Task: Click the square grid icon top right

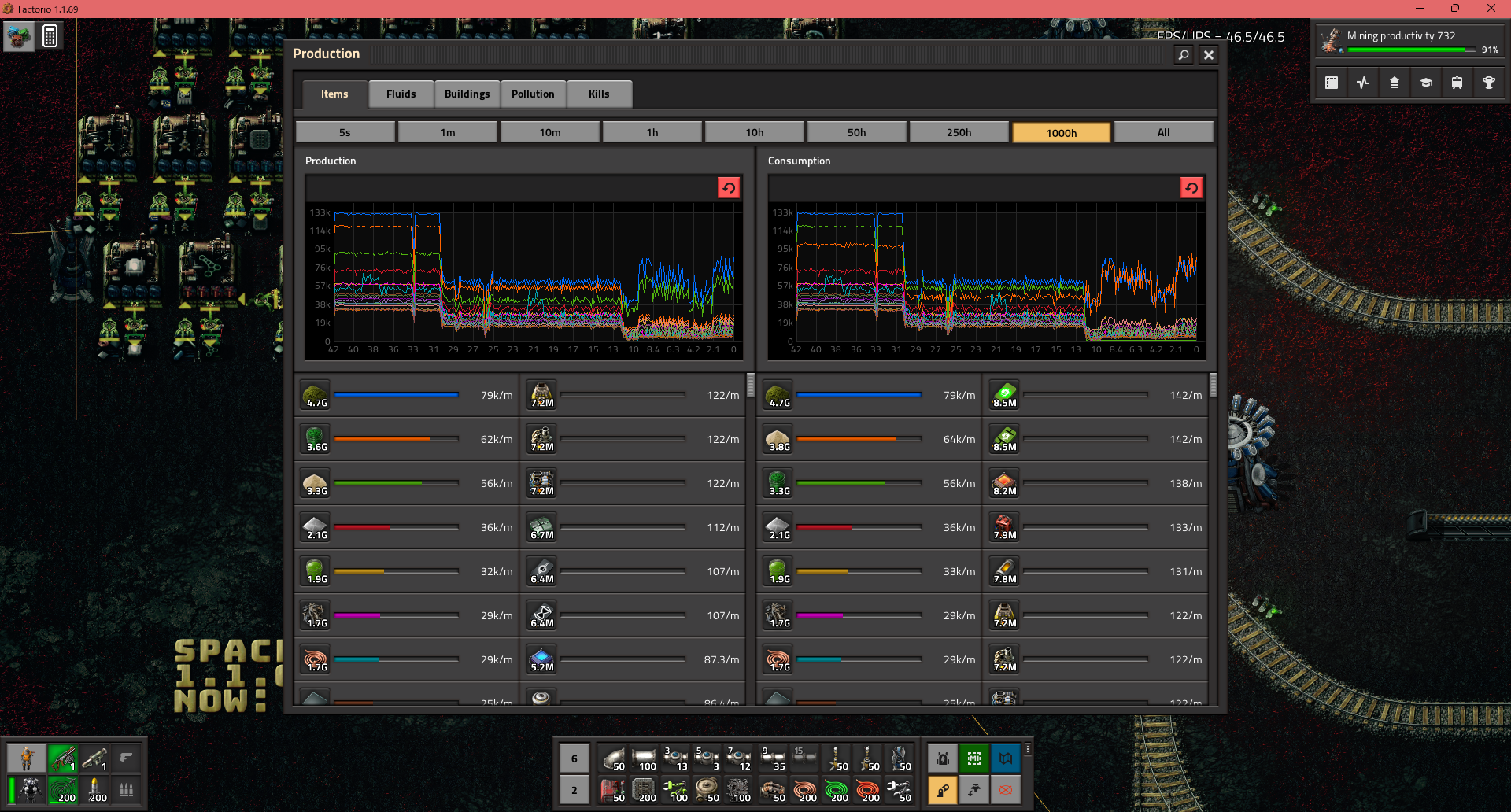Action: coord(1332,83)
